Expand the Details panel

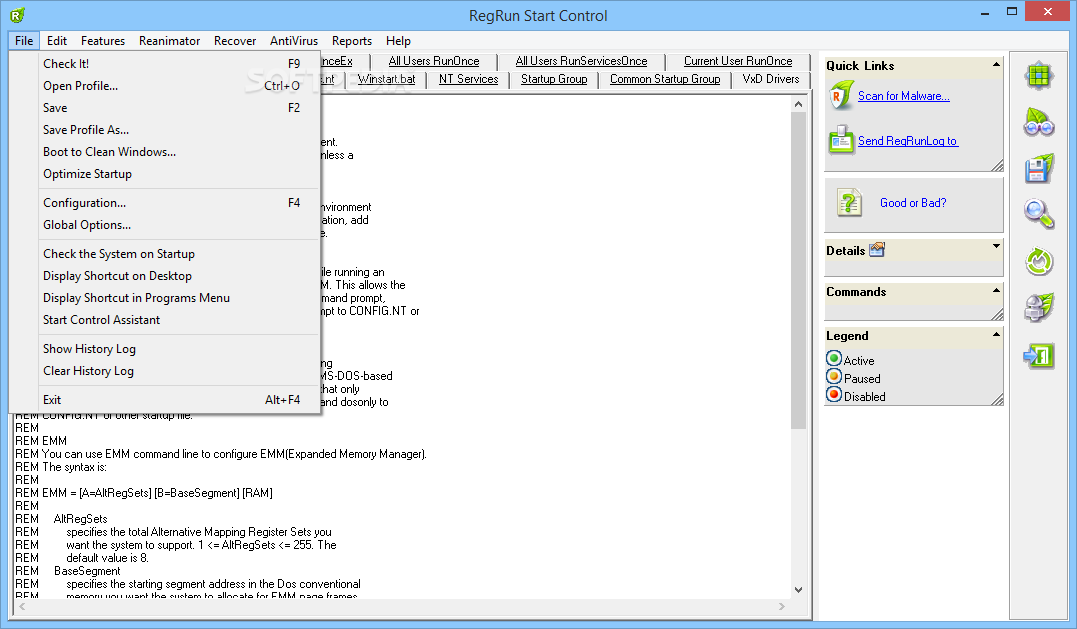coord(996,246)
